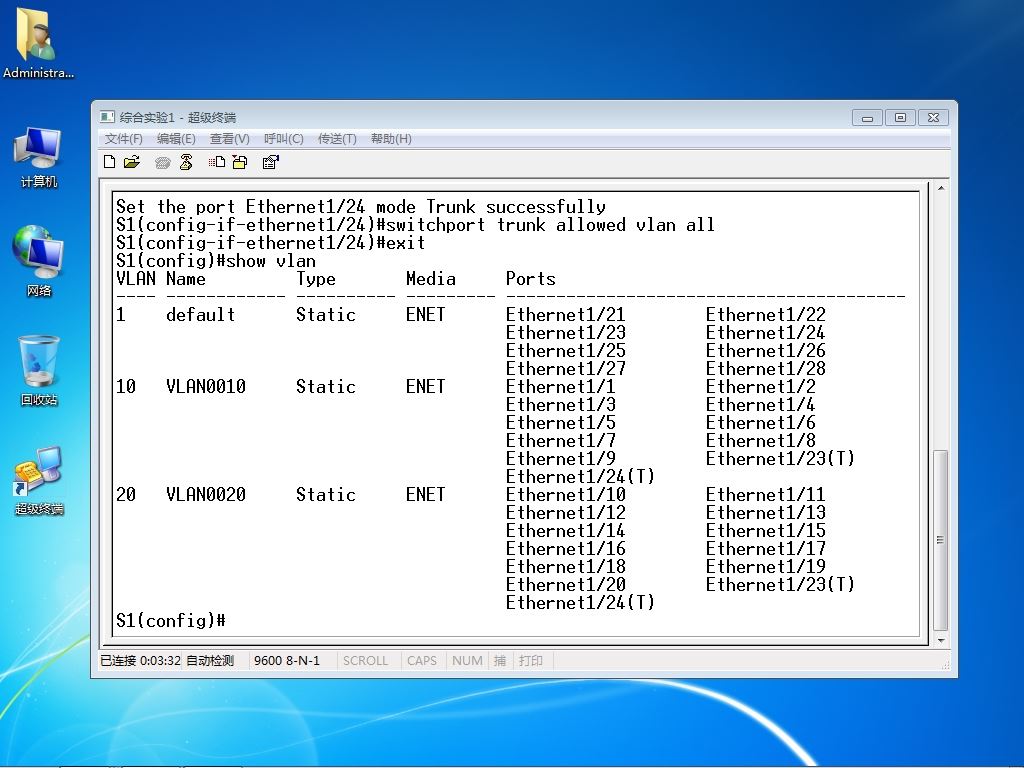Open the 编辑(E) menu
The height and width of the screenshot is (768, 1024).
[176, 138]
